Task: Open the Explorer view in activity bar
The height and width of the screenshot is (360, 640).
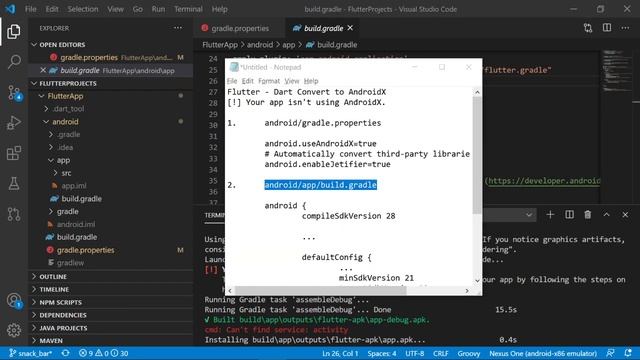Action: [13, 32]
